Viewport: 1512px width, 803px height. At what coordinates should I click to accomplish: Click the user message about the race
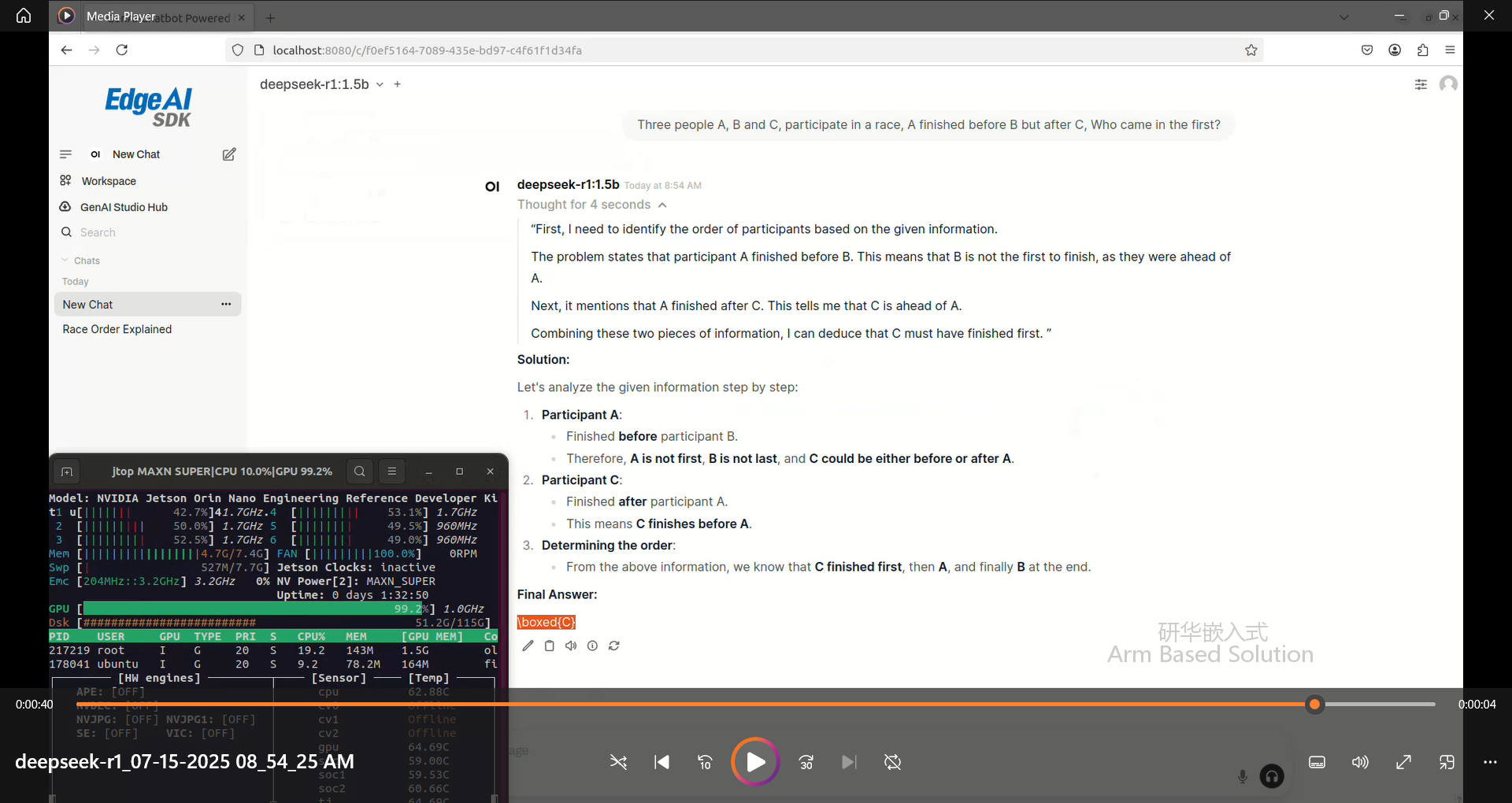[928, 124]
